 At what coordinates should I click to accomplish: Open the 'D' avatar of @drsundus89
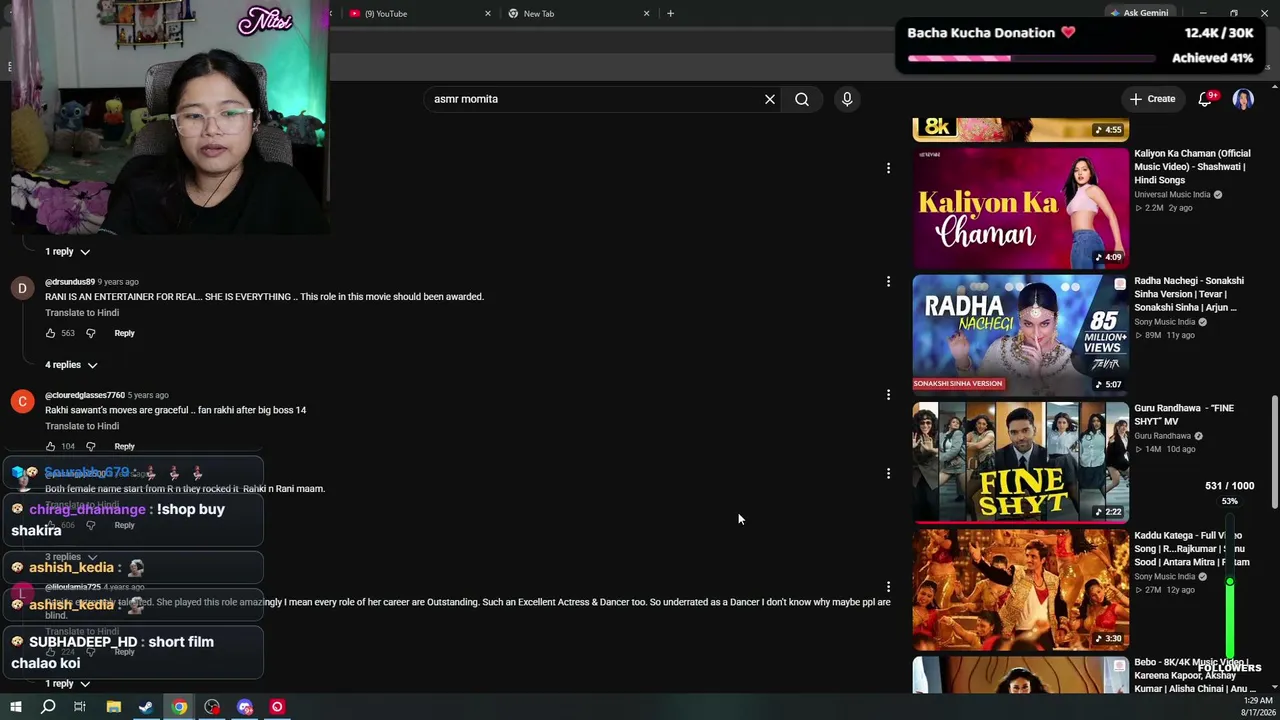[22, 289]
